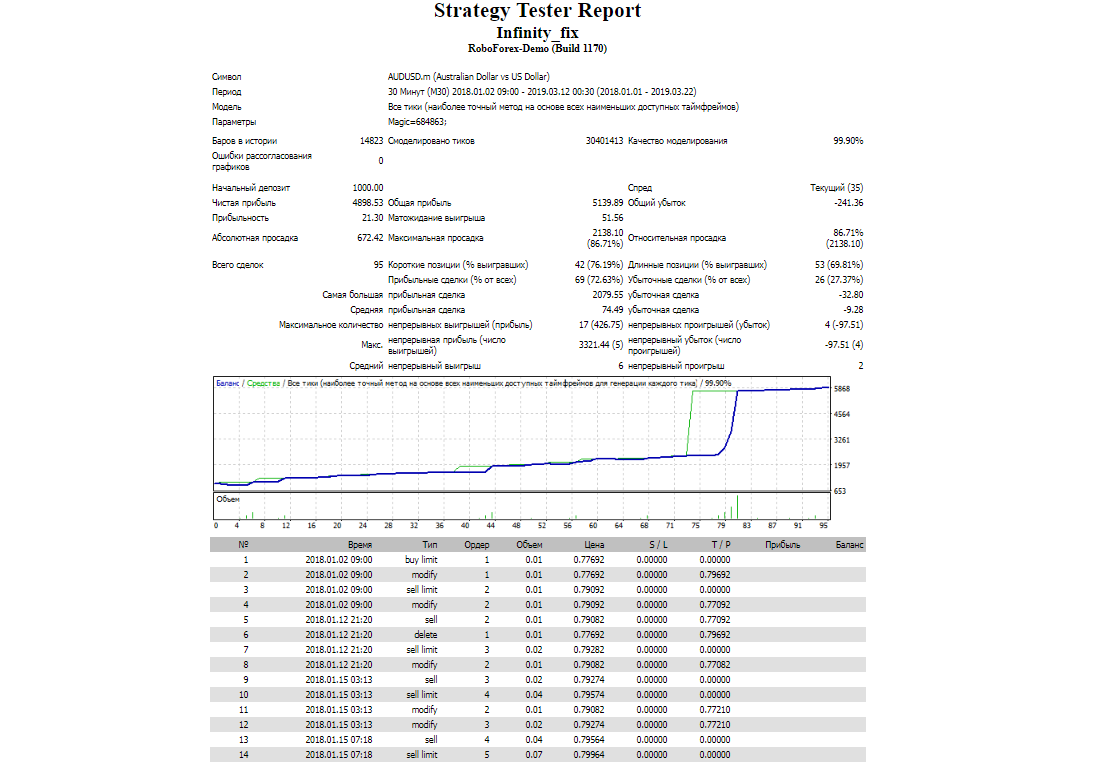Select the bars in history value "14823"
Screen dimensions: 1113x765
tap(371, 141)
